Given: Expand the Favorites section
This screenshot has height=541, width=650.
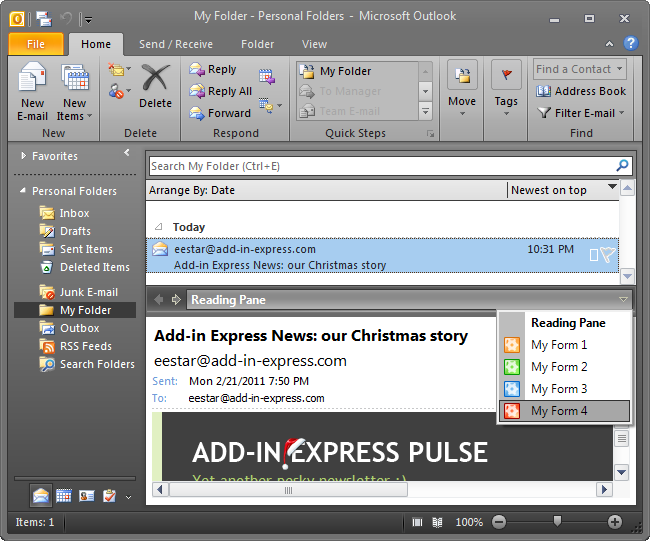Looking at the screenshot, I should tap(22, 156).
